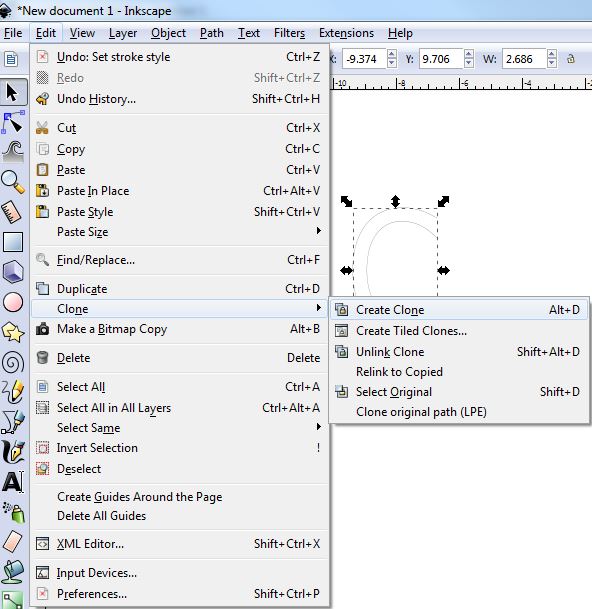Choose Select Original
This screenshot has height=609, width=592.
pyautogui.click(x=459, y=392)
